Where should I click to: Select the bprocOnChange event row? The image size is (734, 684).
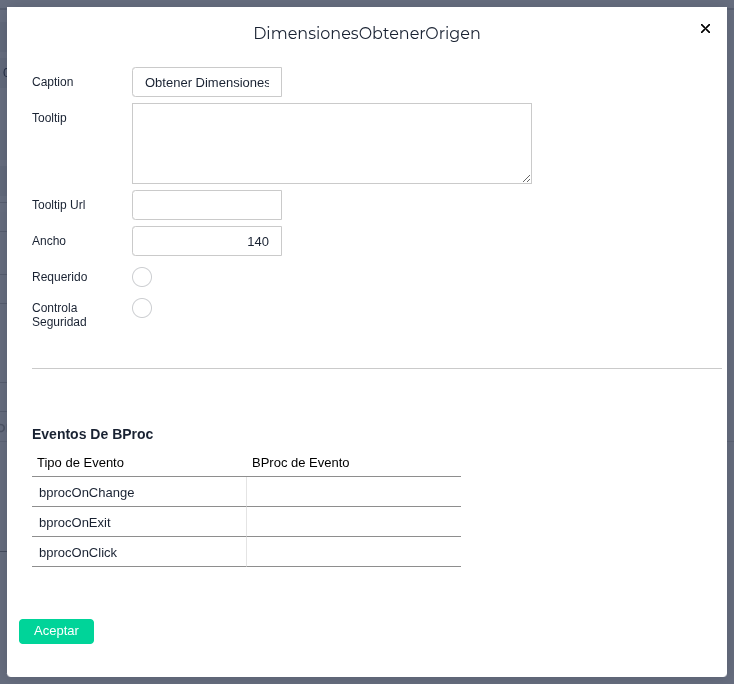coord(138,492)
